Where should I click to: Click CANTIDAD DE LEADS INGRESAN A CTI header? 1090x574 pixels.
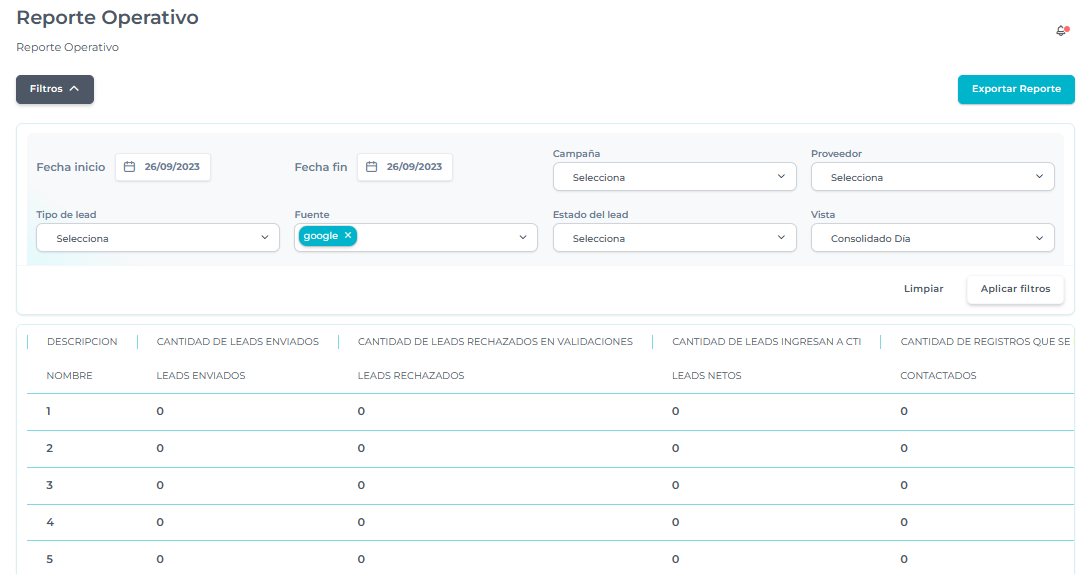(x=766, y=342)
